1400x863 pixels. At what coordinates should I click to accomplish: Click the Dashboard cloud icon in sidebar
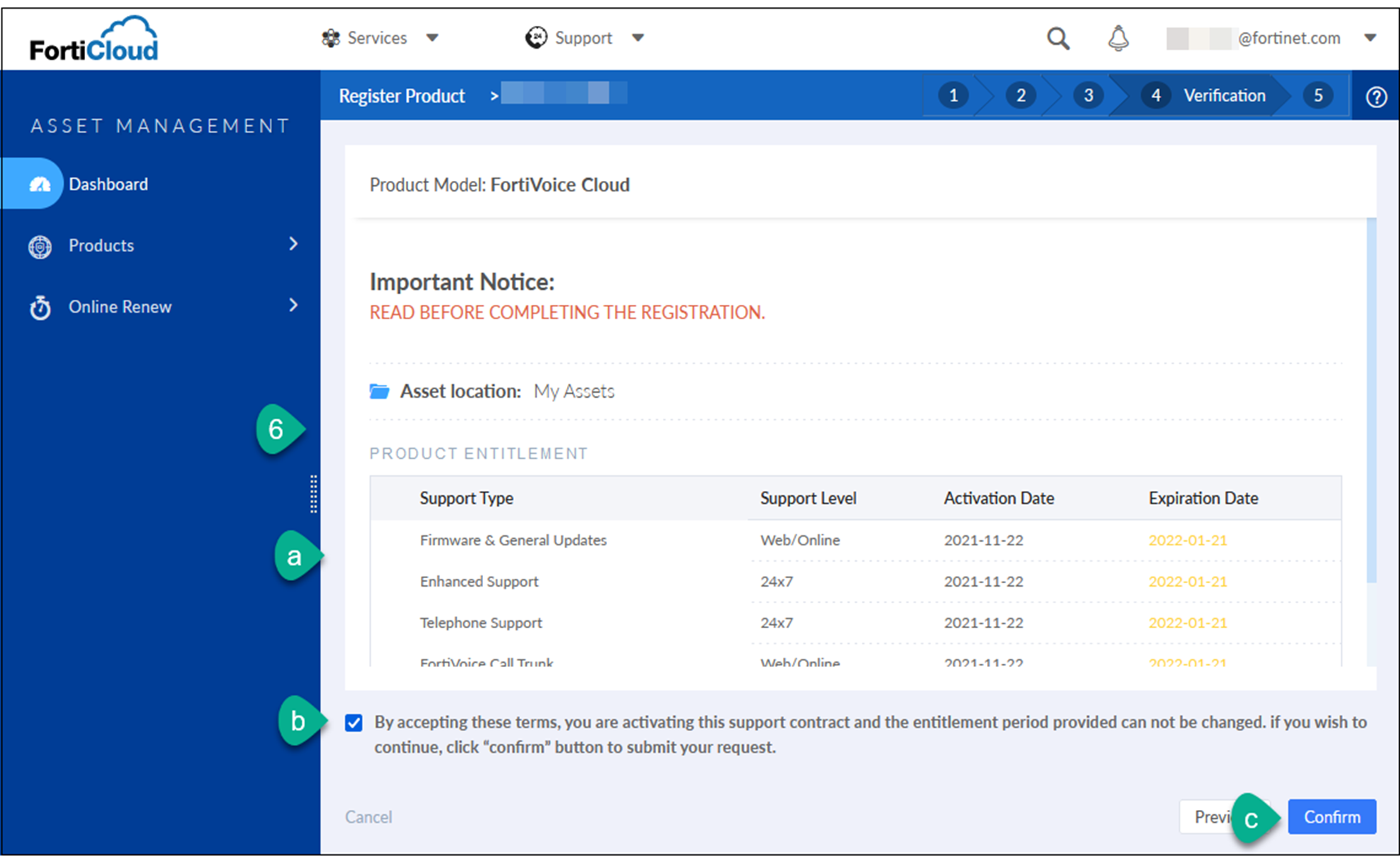coord(39,184)
